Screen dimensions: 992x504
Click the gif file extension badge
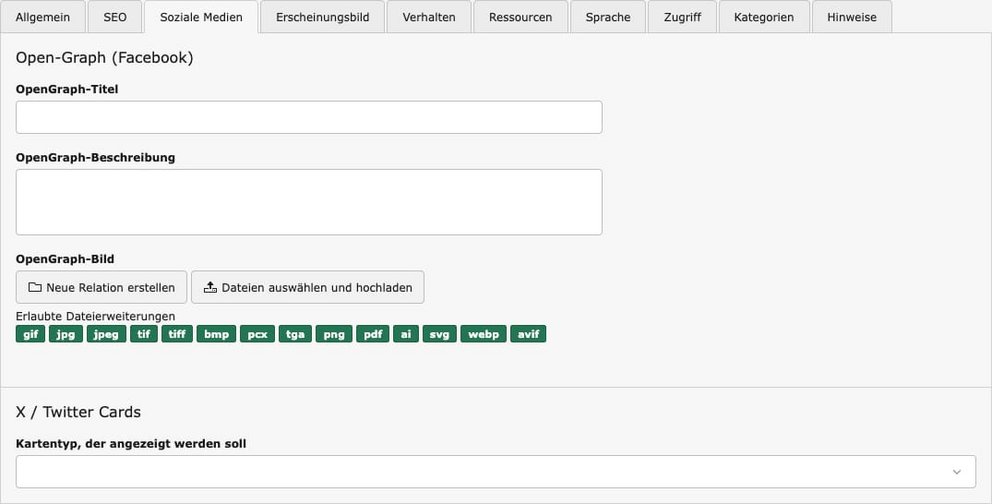(31, 334)
